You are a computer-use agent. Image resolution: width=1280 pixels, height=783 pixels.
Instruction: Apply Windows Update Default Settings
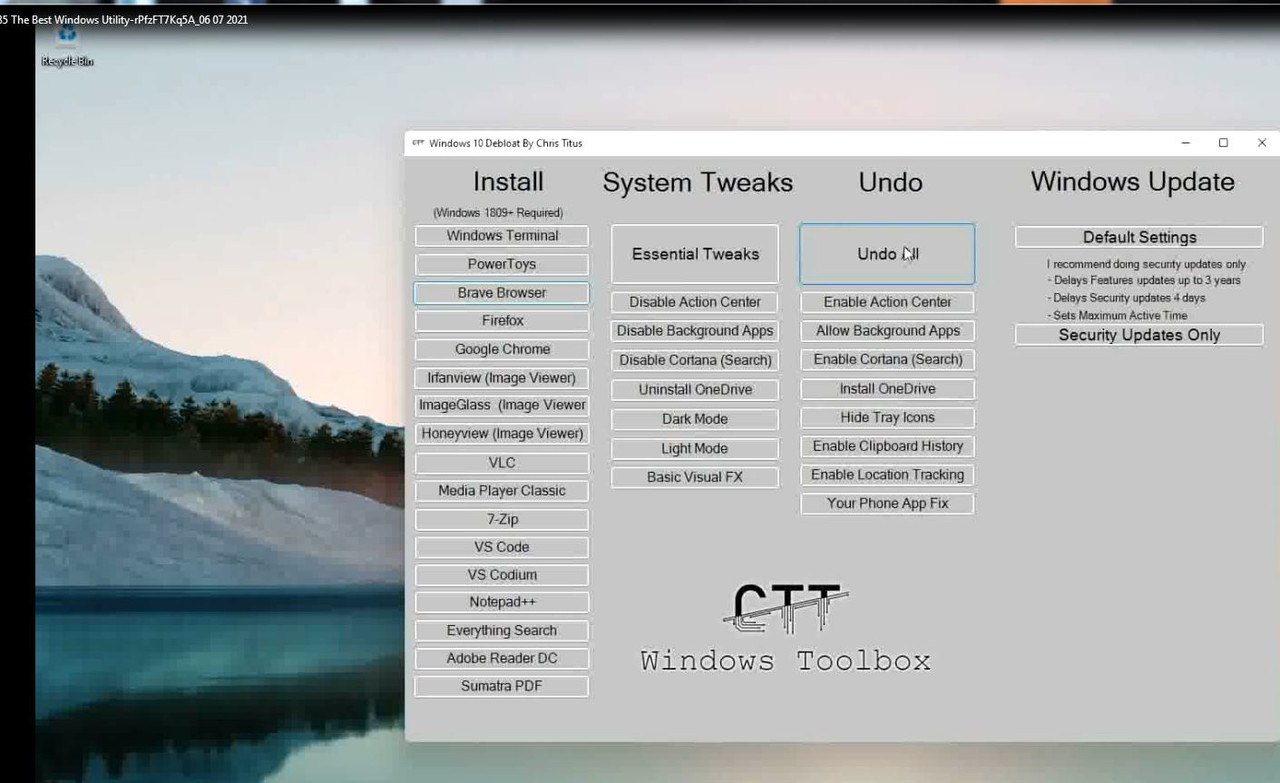[1139, 237]
